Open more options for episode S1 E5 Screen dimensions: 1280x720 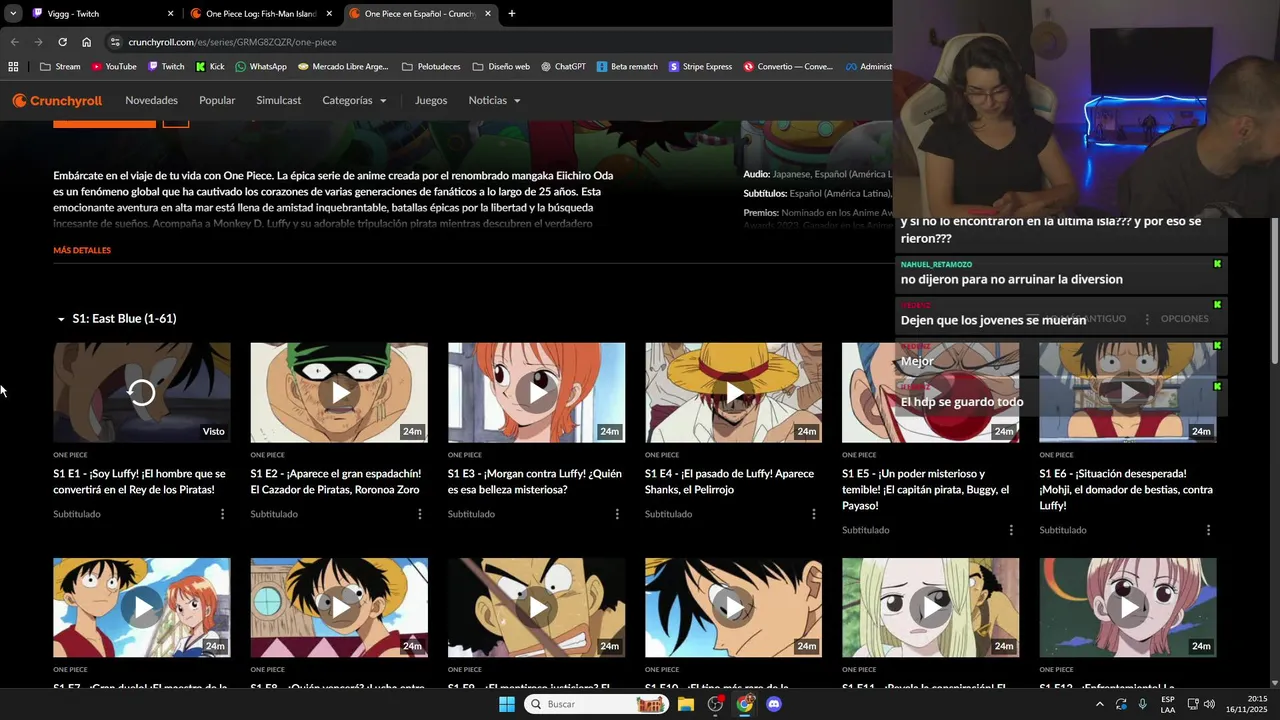coord(1011,530)
